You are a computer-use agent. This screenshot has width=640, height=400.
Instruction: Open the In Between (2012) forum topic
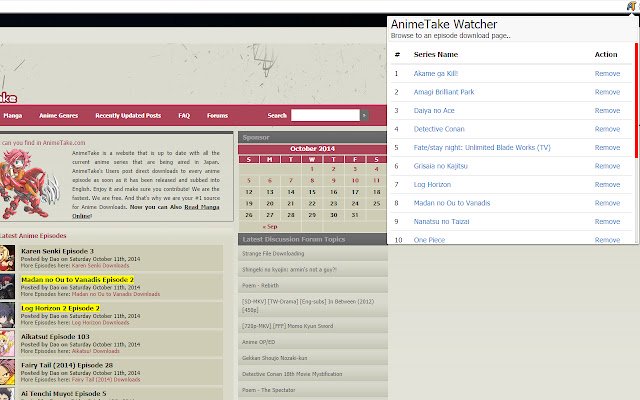point(308,306)
